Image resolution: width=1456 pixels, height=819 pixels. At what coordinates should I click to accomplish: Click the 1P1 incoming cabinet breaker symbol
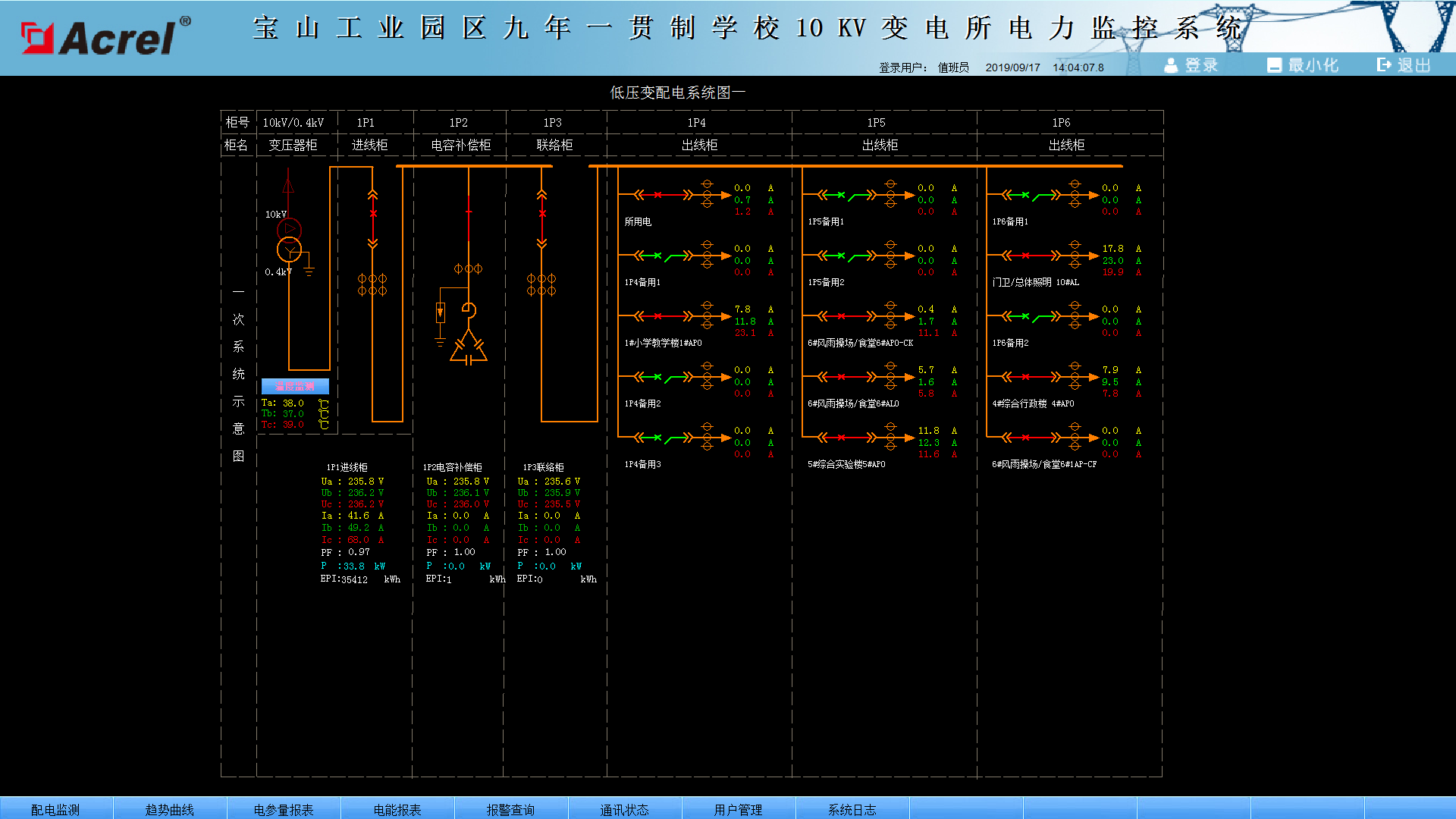coord(372,214)
